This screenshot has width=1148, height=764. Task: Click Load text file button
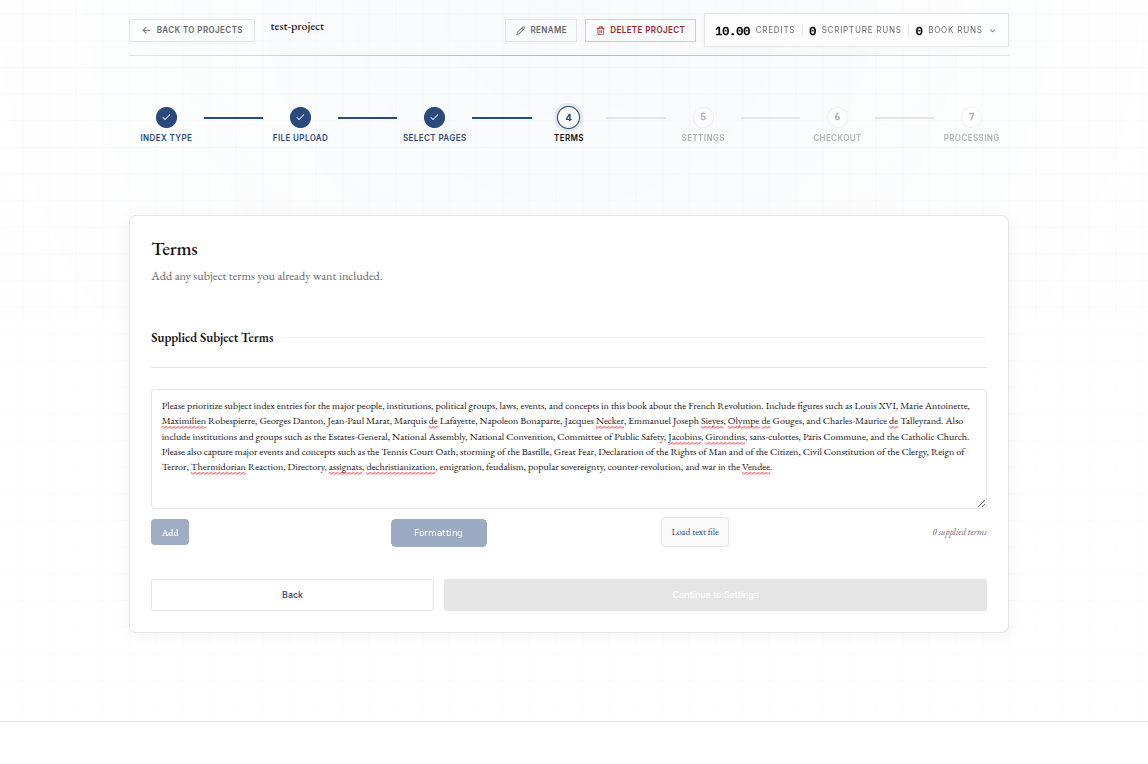(x=695, y=532)
